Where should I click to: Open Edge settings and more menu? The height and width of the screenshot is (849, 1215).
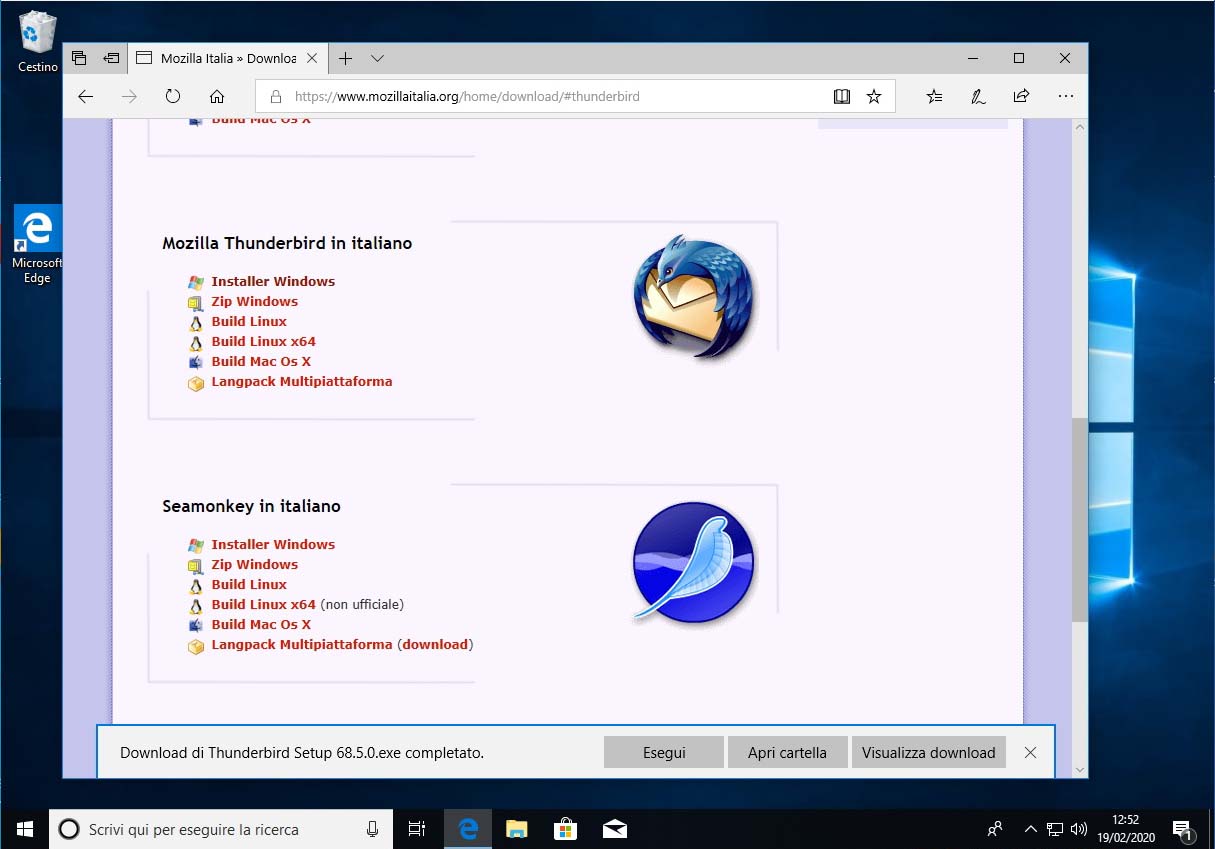pos(1065,97)
